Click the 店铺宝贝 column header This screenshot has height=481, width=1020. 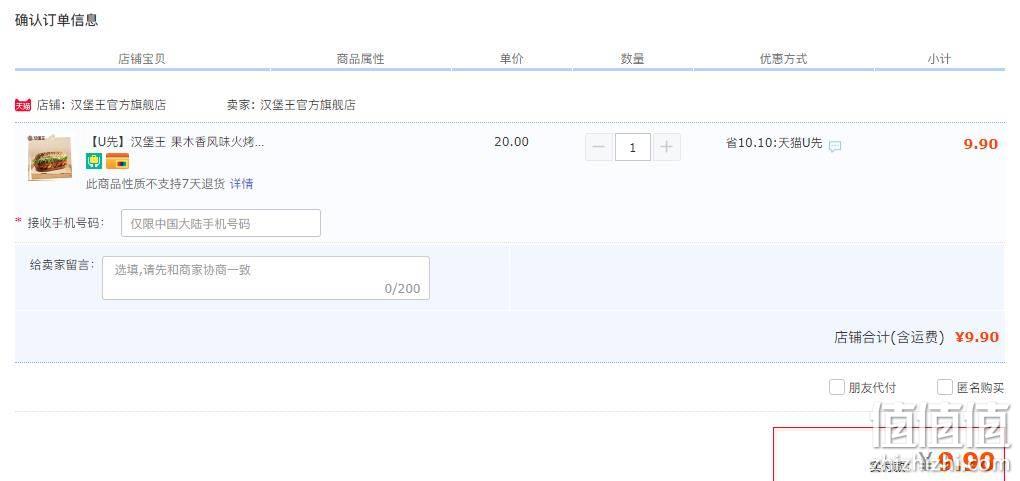coord(142,59)
